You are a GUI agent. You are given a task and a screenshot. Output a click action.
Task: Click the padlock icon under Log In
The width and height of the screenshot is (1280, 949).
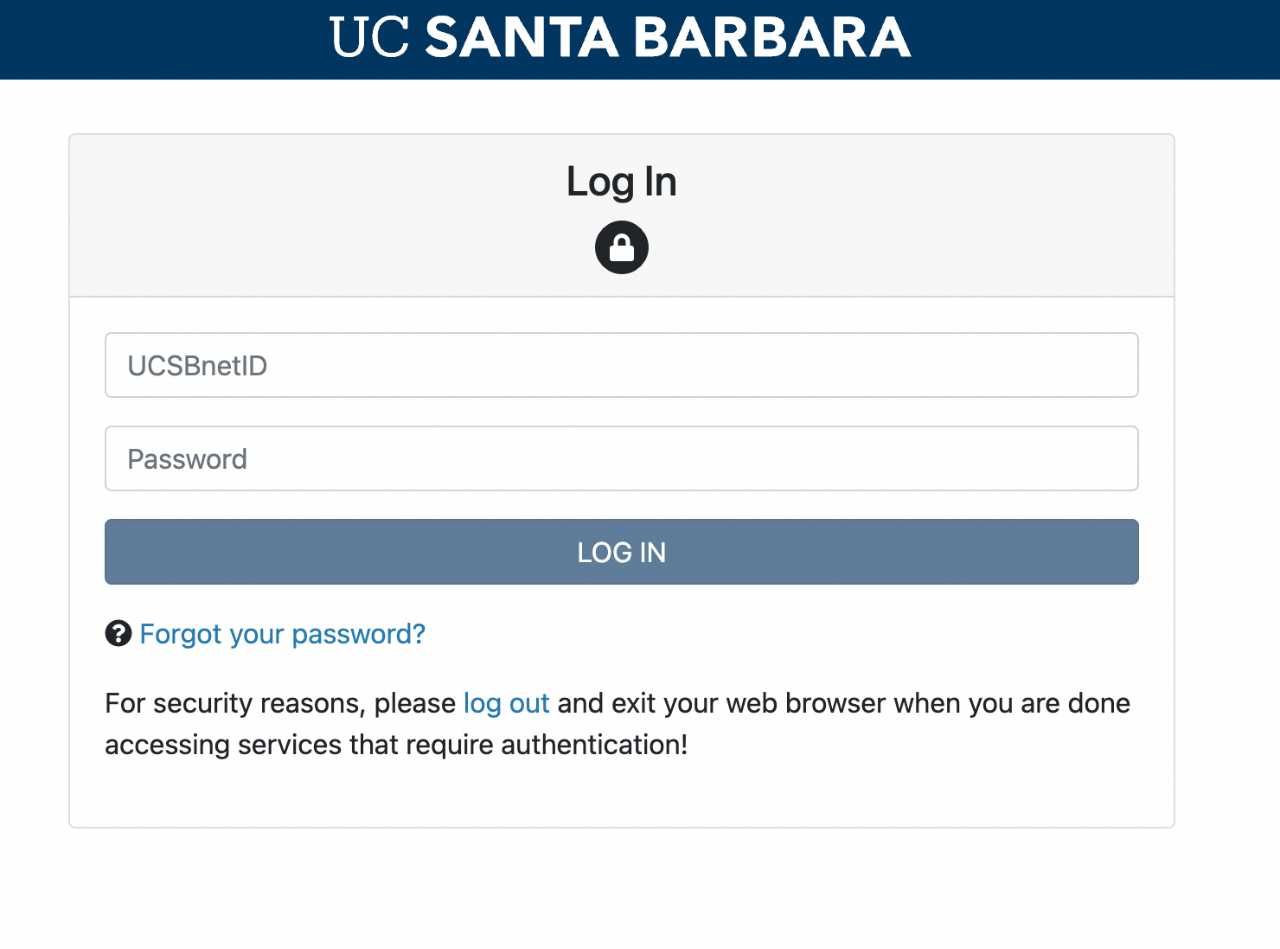pos(622,247)
